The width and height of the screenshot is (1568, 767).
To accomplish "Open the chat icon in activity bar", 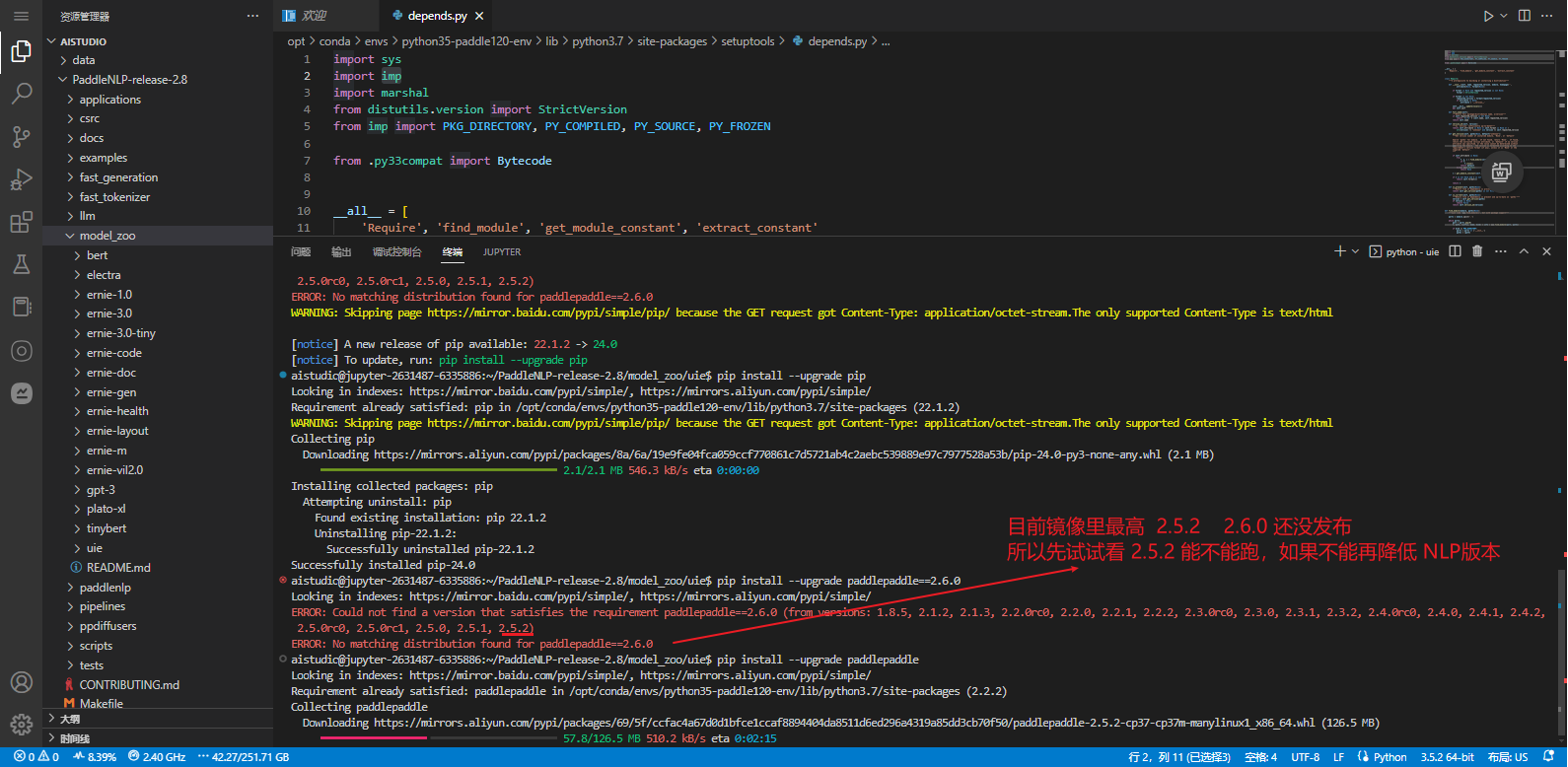I will tap(21, 393).
